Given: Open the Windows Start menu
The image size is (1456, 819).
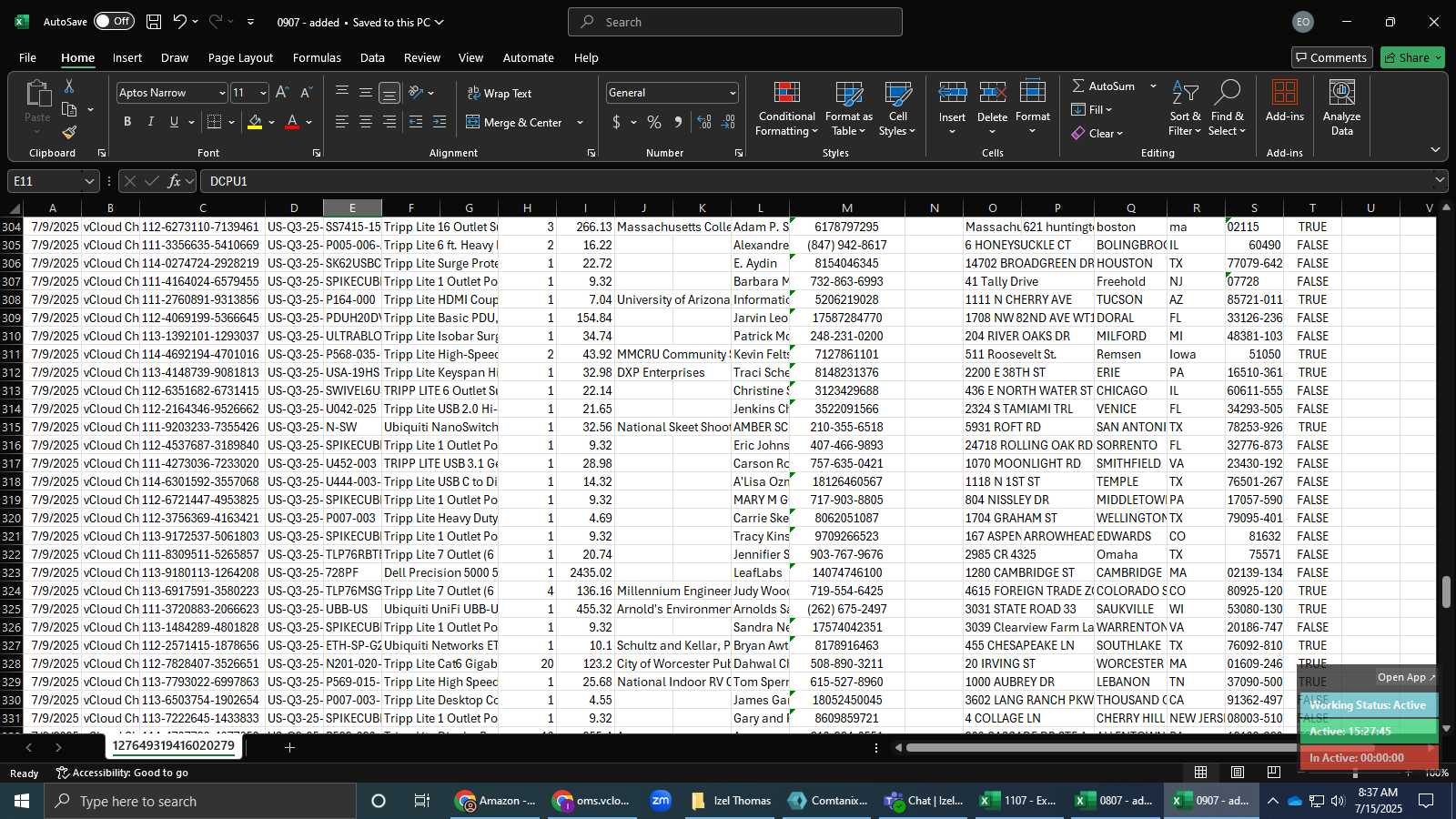Looking at the screenshot, I should (x=22, y=801).
